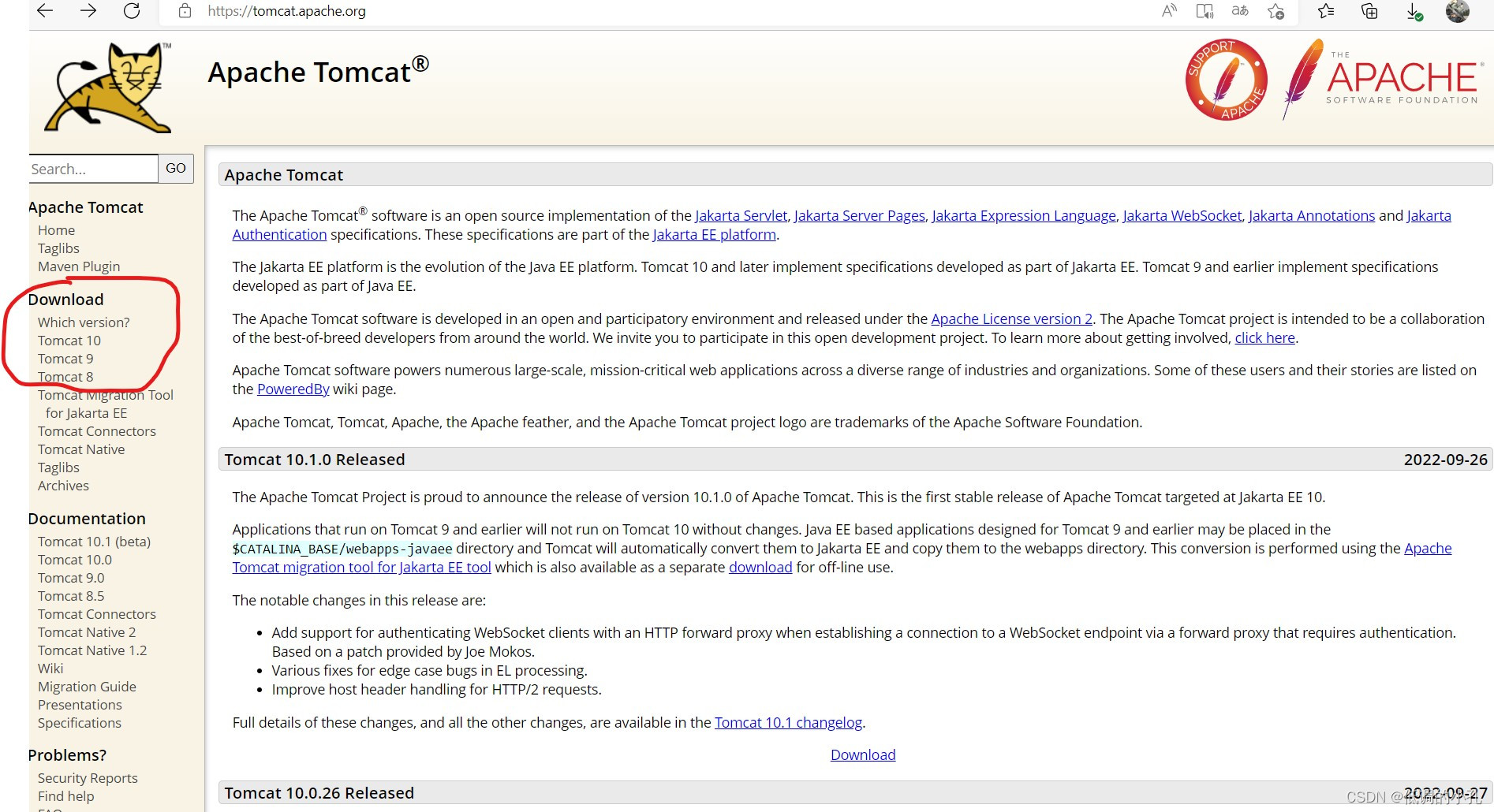Open Find help link

point(65,796)
